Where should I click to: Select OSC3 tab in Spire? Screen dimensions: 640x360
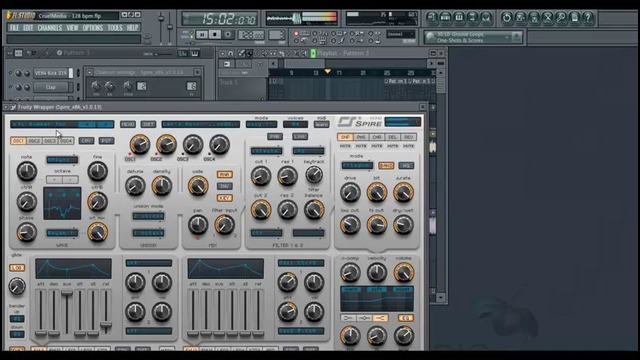point(50,141)
